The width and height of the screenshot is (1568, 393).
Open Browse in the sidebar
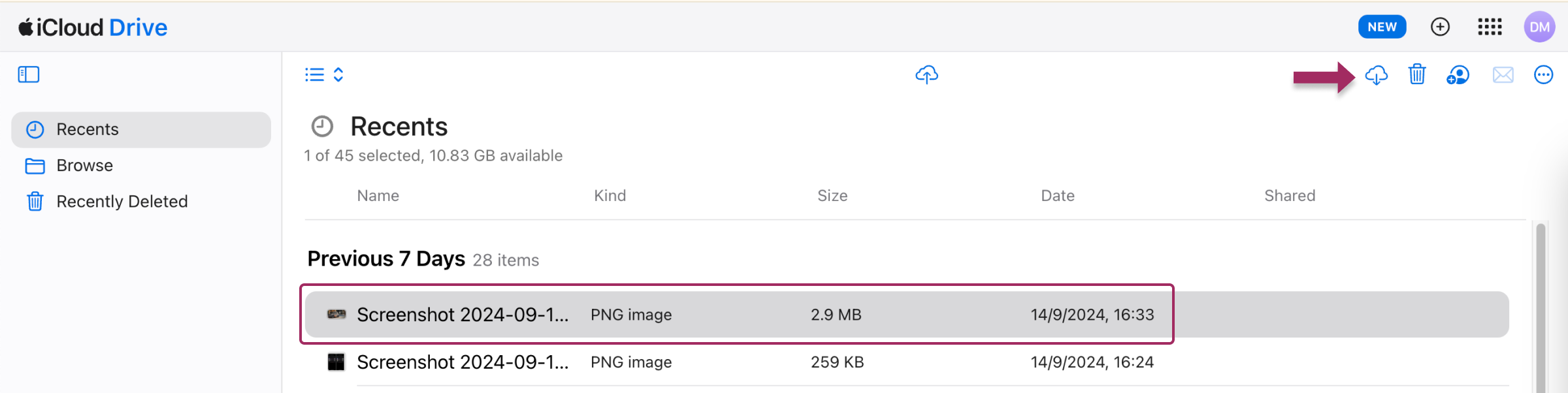84,166
